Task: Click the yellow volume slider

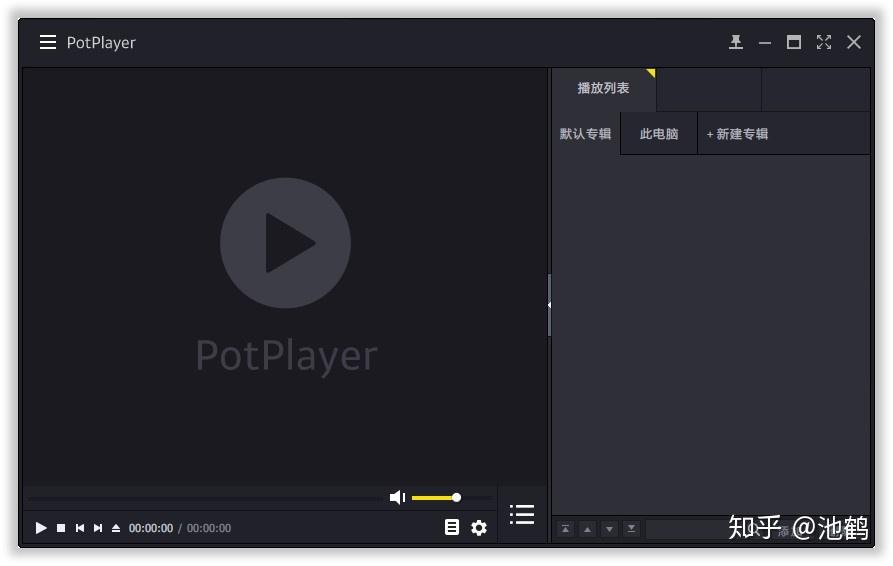Action: (x=436, y=498)
